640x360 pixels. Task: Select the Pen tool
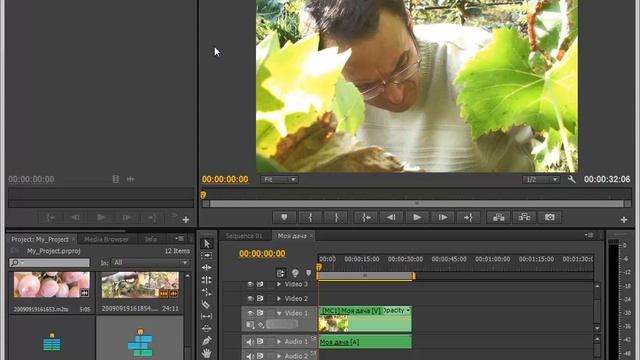tap(207, 340)
